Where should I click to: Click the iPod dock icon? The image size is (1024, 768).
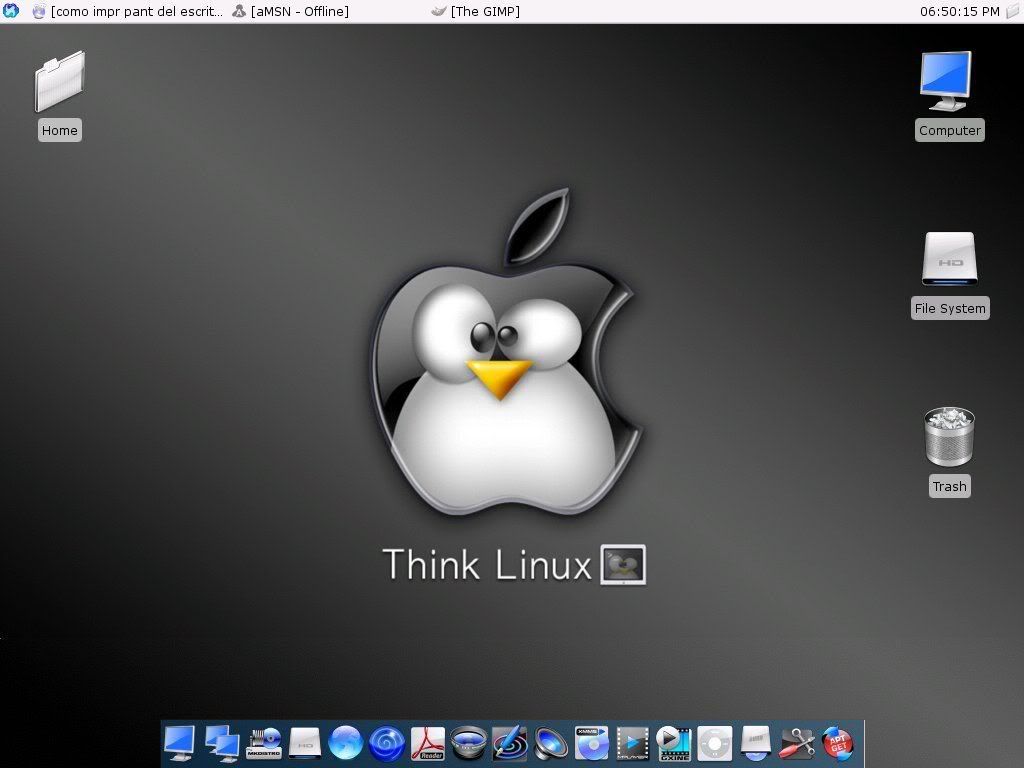[x=714, y=743]
